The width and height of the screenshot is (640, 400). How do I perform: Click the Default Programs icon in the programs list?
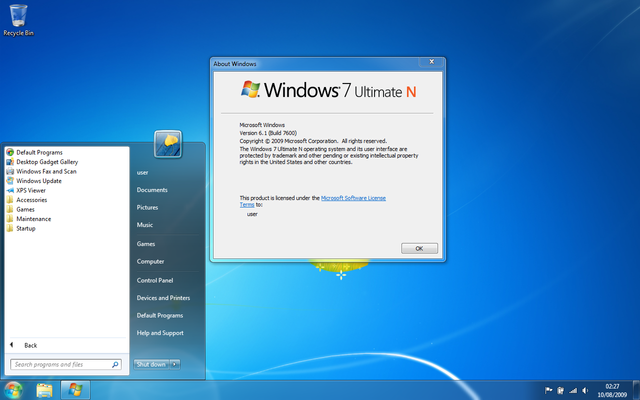click(x=10, y=152)
